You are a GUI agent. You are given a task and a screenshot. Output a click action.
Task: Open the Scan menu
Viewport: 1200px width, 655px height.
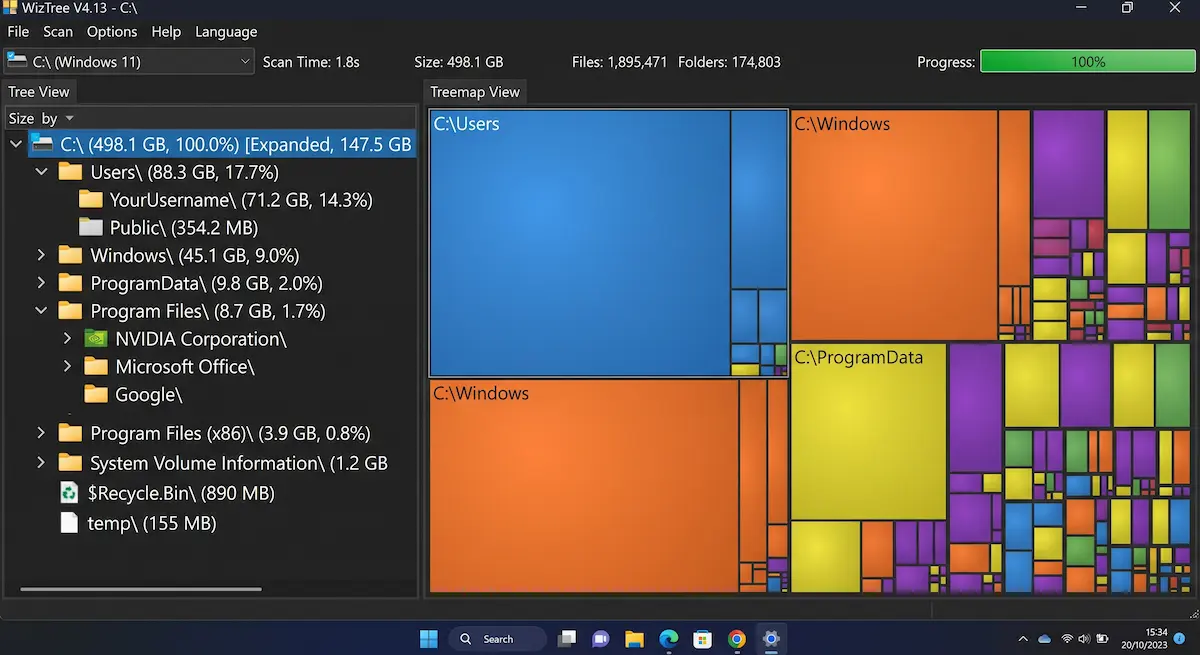tap(58, 32)
